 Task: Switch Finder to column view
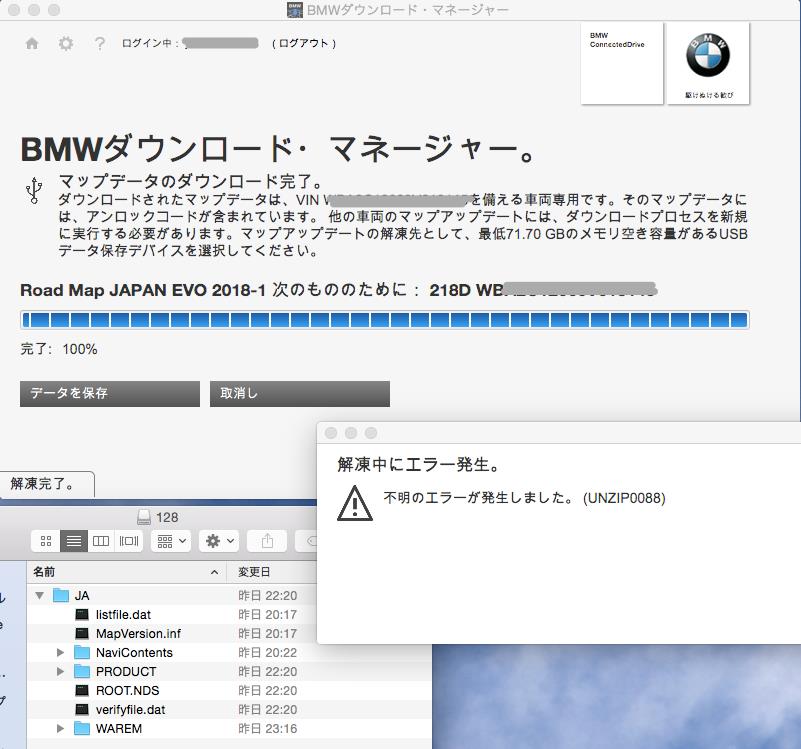101,541
